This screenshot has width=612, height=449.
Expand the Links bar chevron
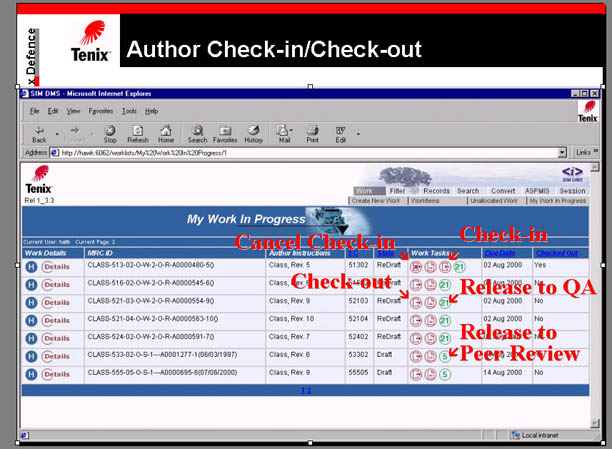tap(596, 151)
